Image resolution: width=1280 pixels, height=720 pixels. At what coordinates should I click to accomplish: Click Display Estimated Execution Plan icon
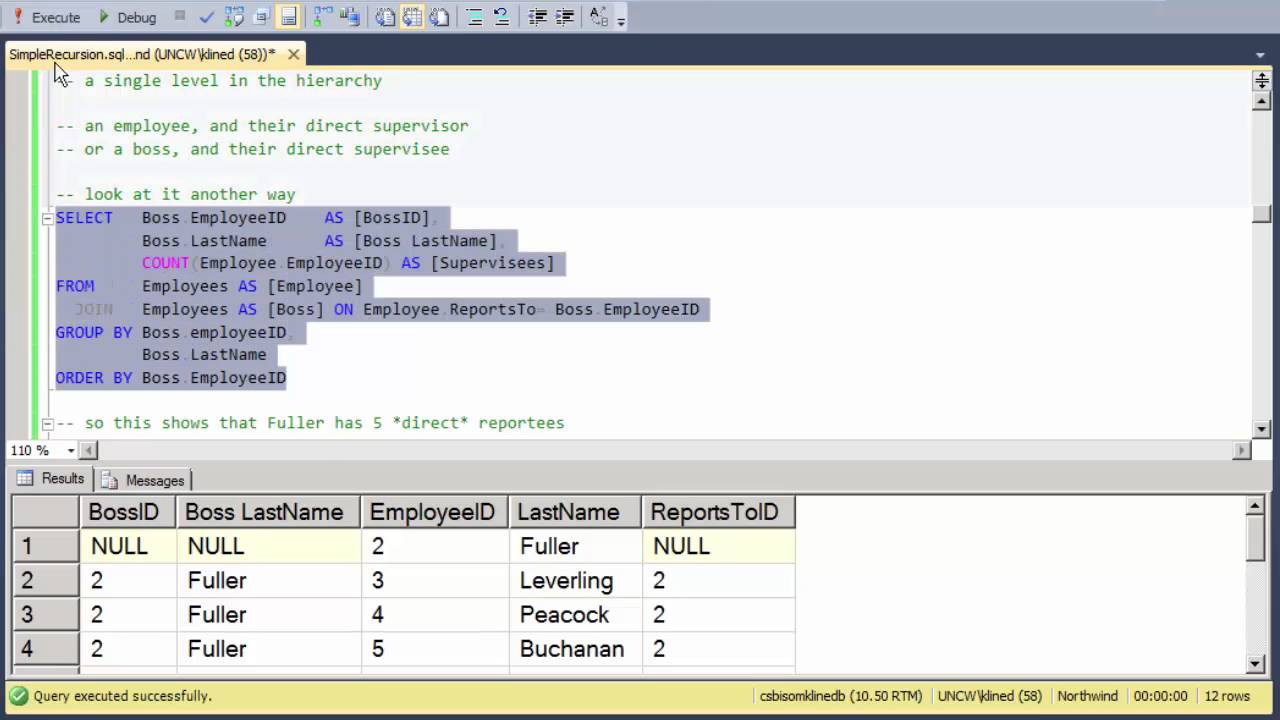pos(234,17)
